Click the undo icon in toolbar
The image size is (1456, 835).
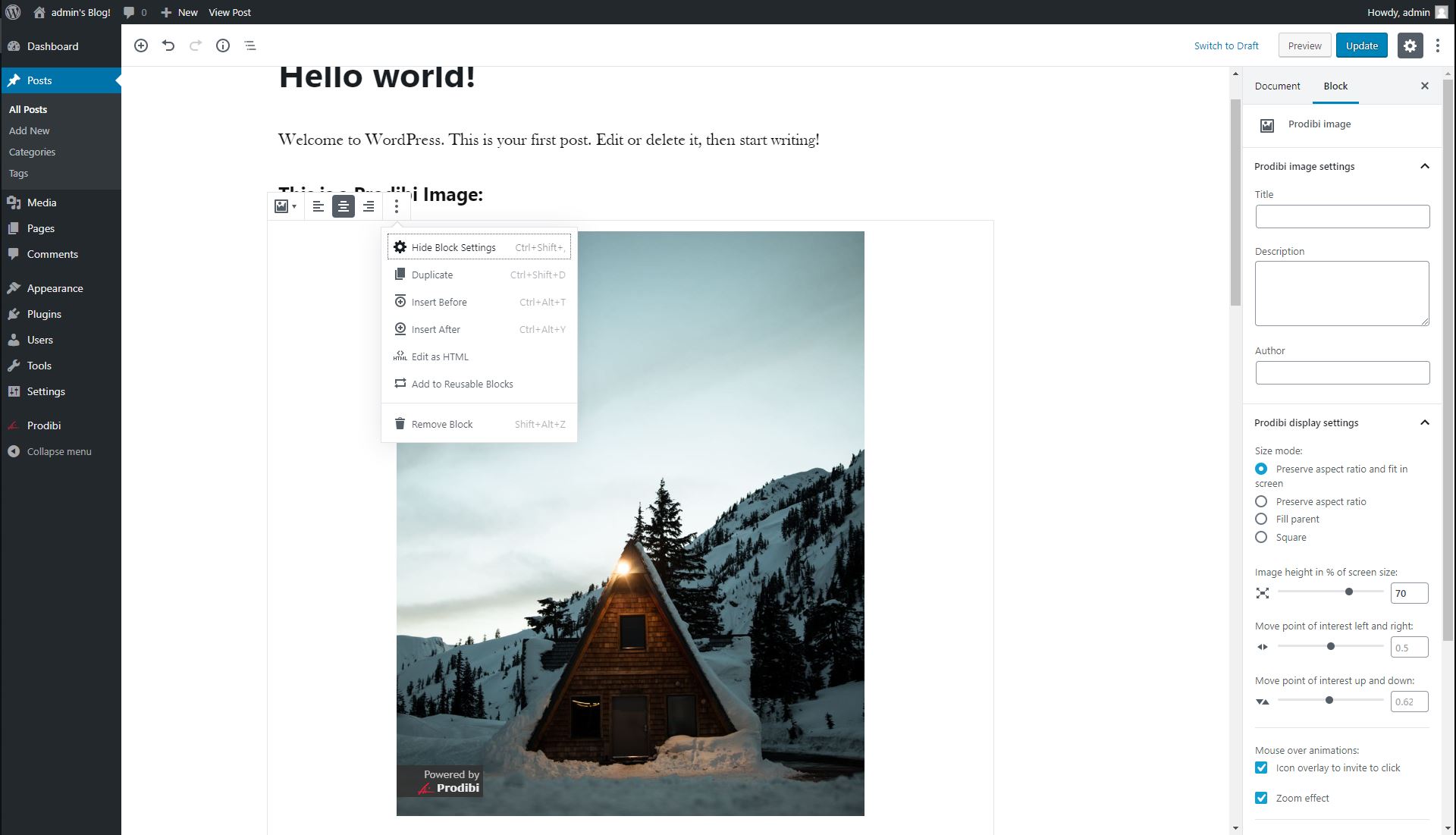[170, 45]
